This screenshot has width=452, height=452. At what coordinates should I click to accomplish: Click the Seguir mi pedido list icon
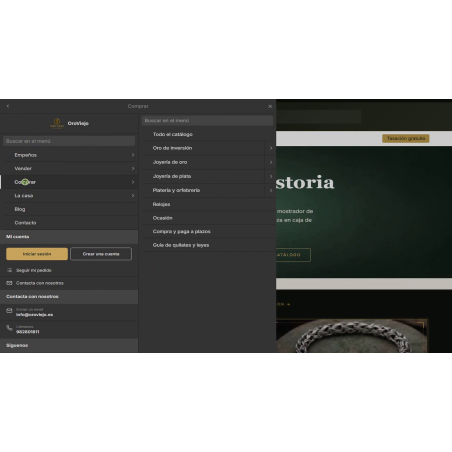pyautogui.click(x=9, y=270)
